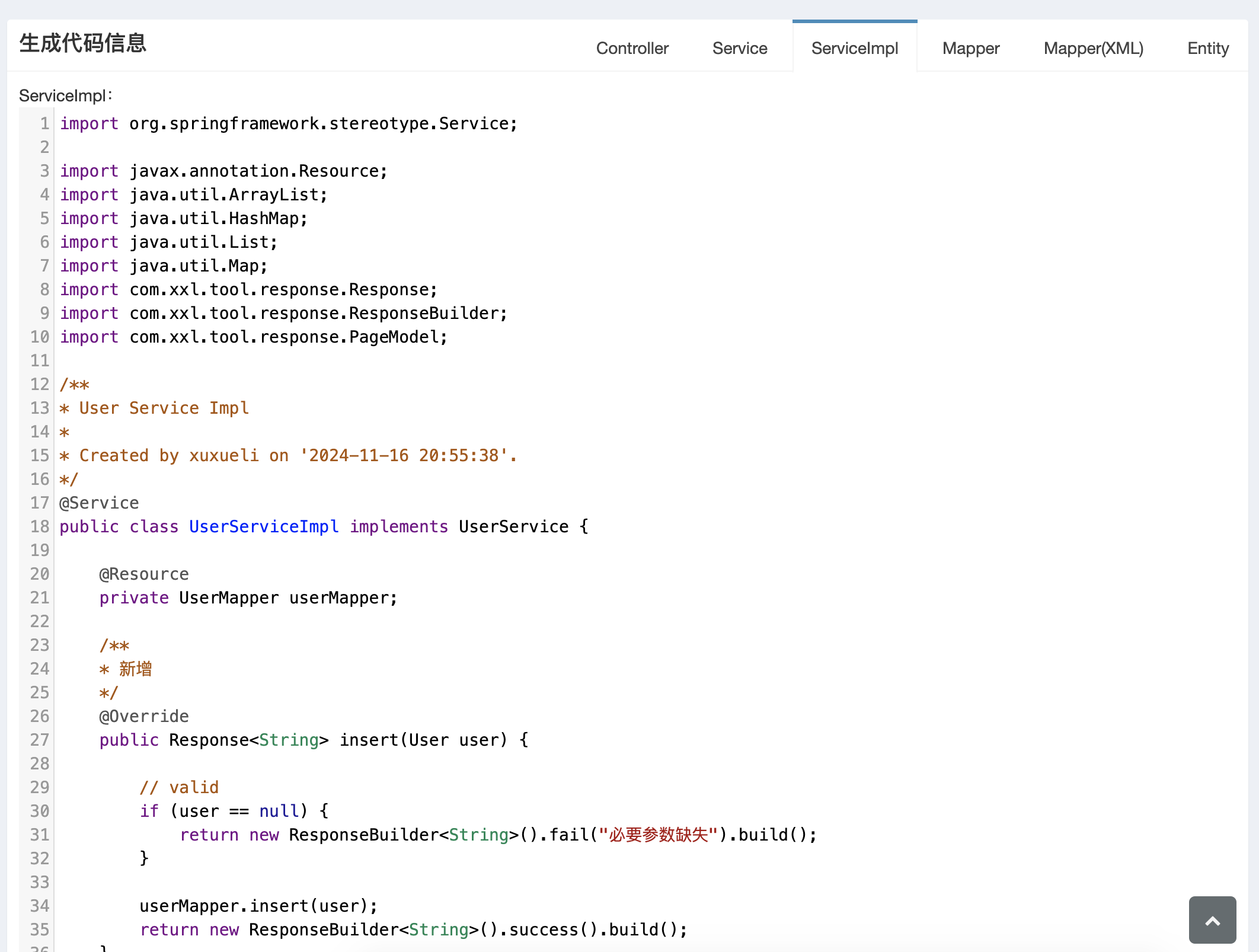Click the @Service annotation on line 17

pos(100,503)
